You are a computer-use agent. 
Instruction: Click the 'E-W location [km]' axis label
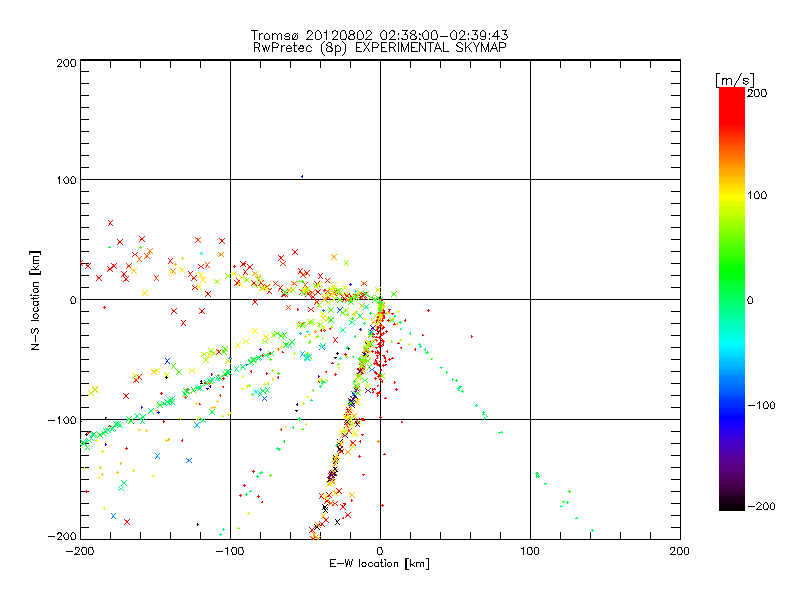[379, 563]
